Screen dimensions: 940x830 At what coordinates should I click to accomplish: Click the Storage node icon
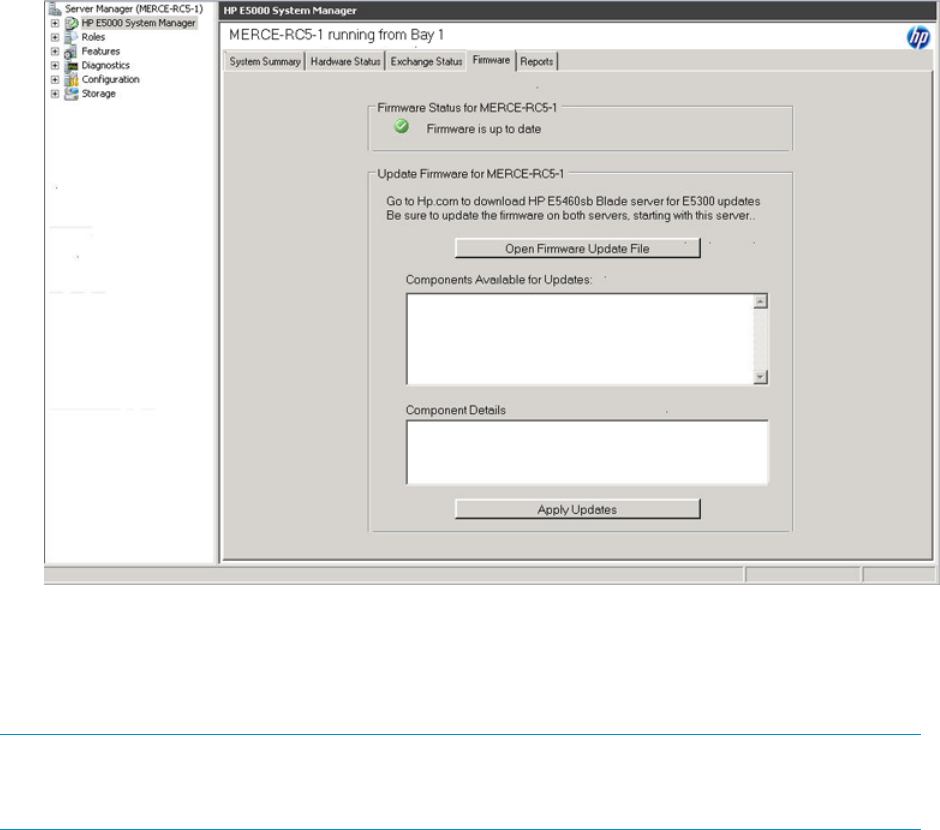click(71, 94)
